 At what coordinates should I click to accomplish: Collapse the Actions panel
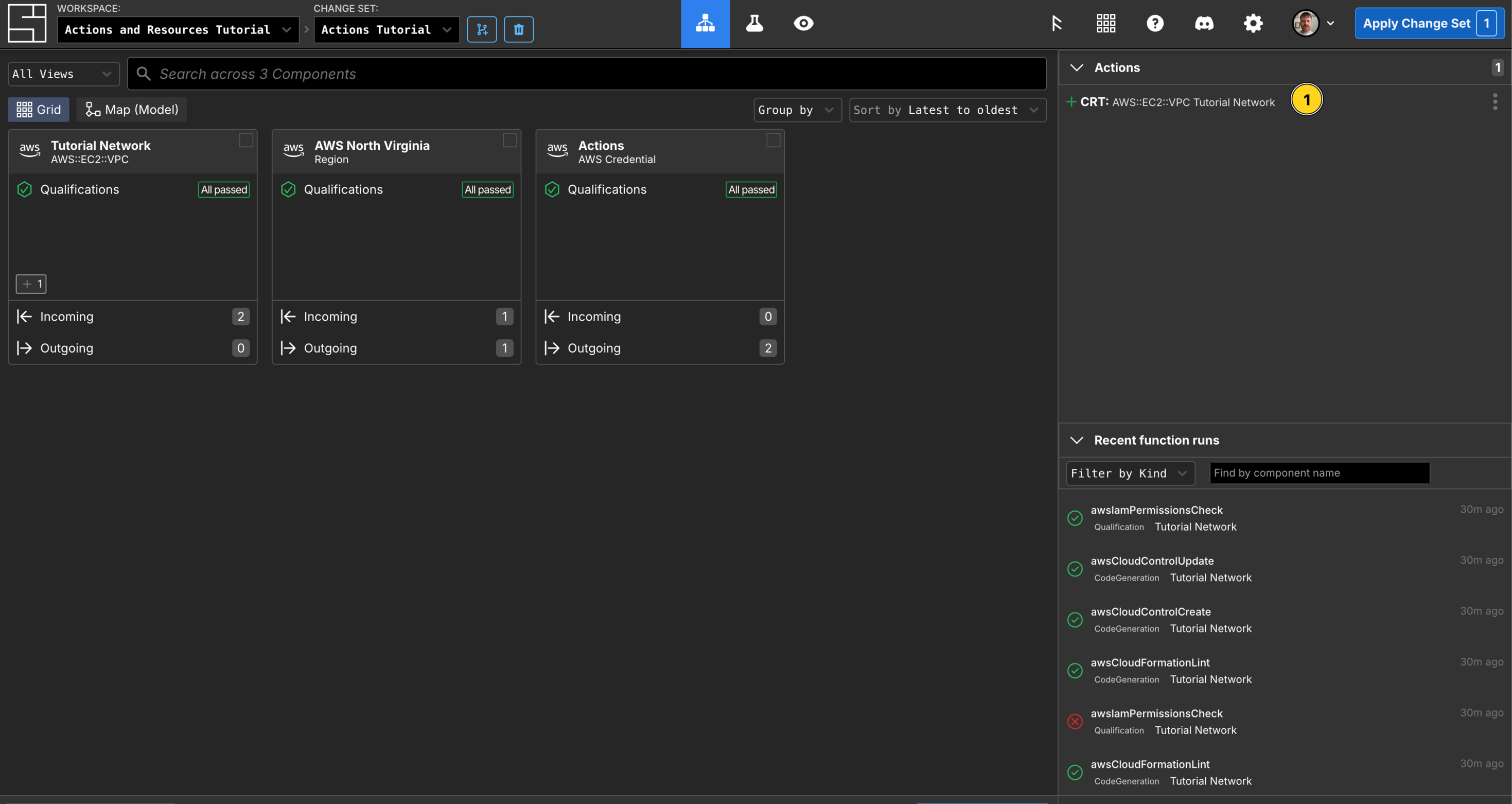(1077, 67)
